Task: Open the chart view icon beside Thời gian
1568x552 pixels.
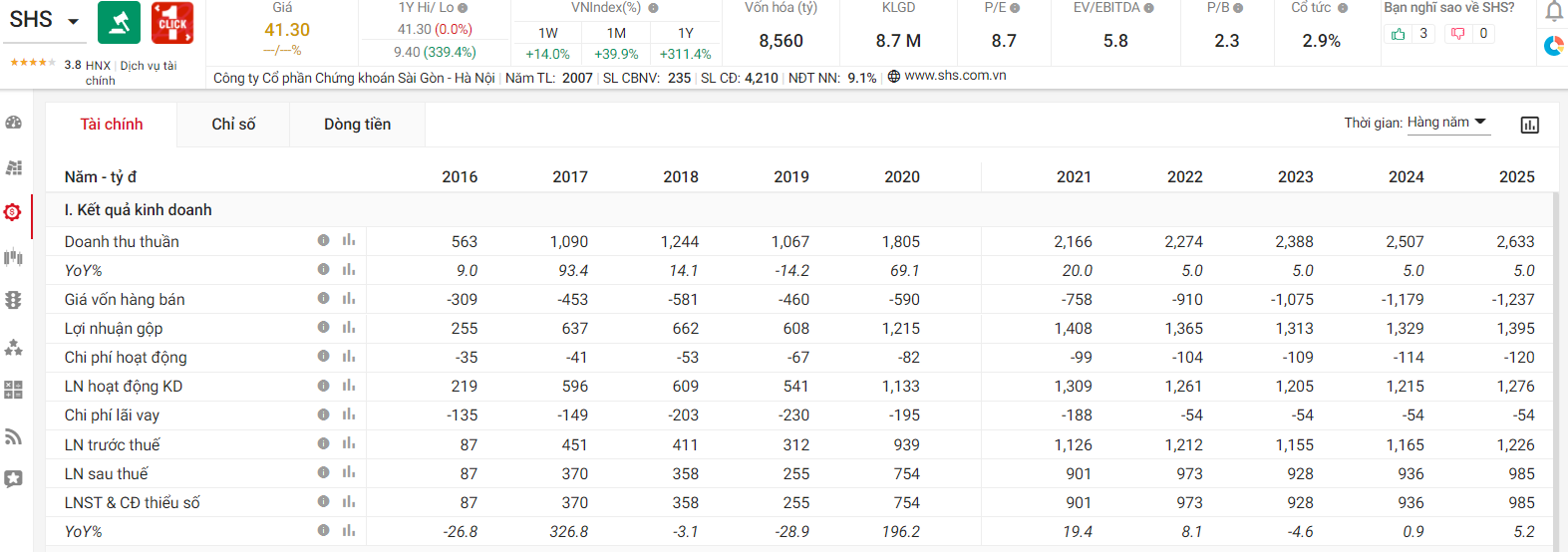Action: pos(1529,125)
